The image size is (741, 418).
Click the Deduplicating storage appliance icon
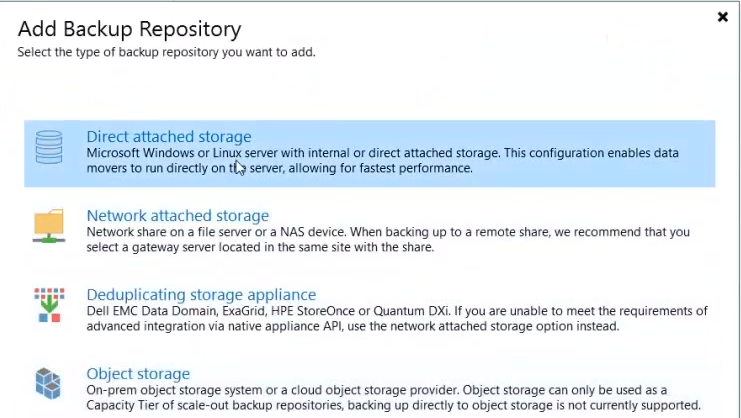(x=48, y=305)
